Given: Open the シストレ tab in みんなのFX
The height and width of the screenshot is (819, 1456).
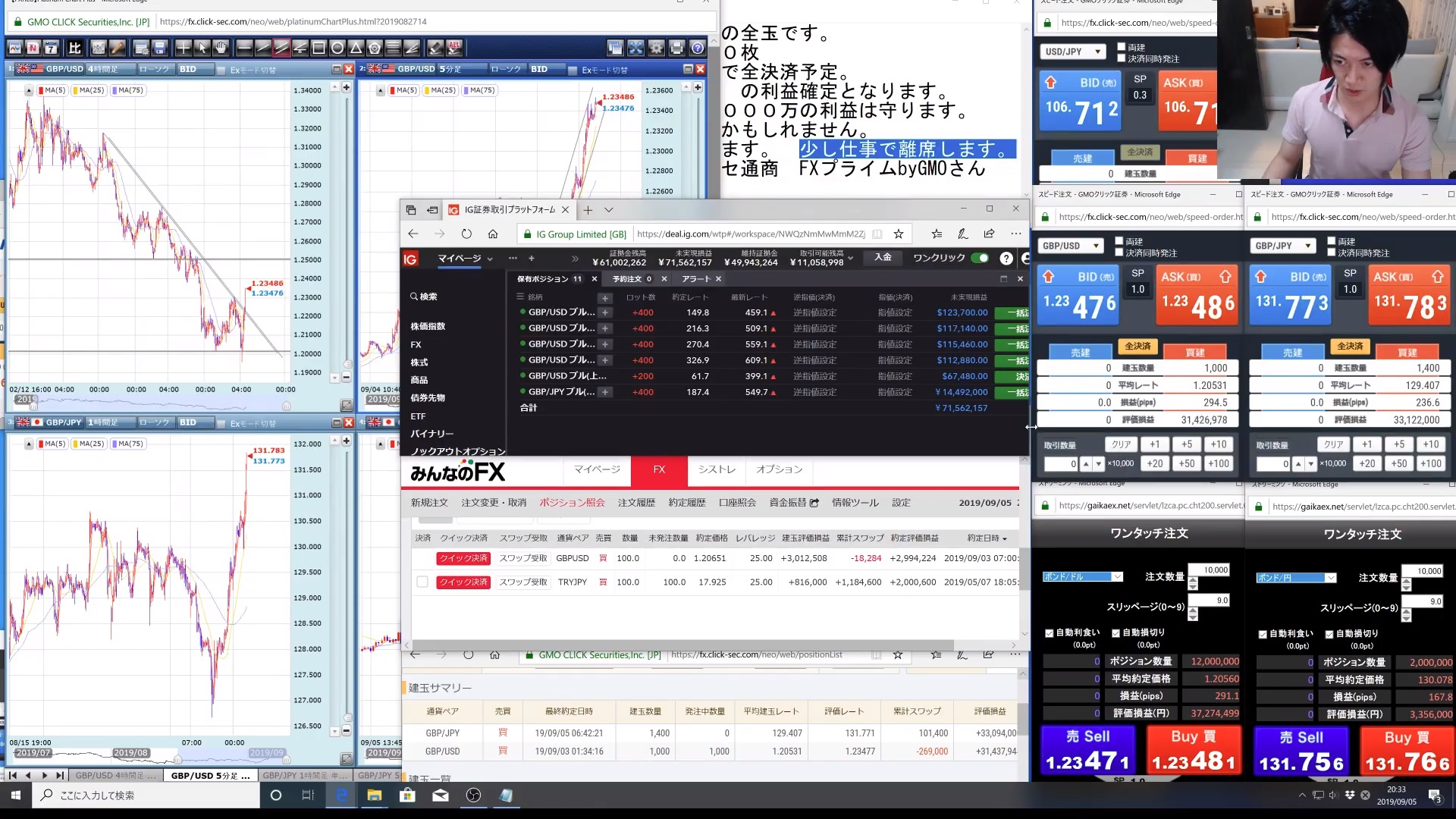Looking at the screenshot, I should (x=717, y=469).
